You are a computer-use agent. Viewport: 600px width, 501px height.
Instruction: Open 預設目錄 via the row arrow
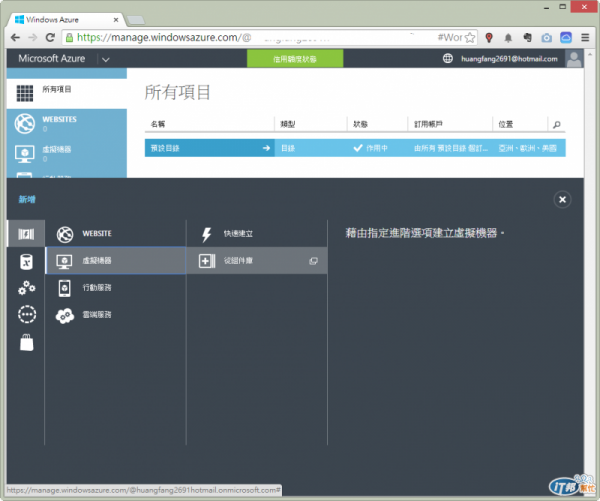click(x=266, y=148)
